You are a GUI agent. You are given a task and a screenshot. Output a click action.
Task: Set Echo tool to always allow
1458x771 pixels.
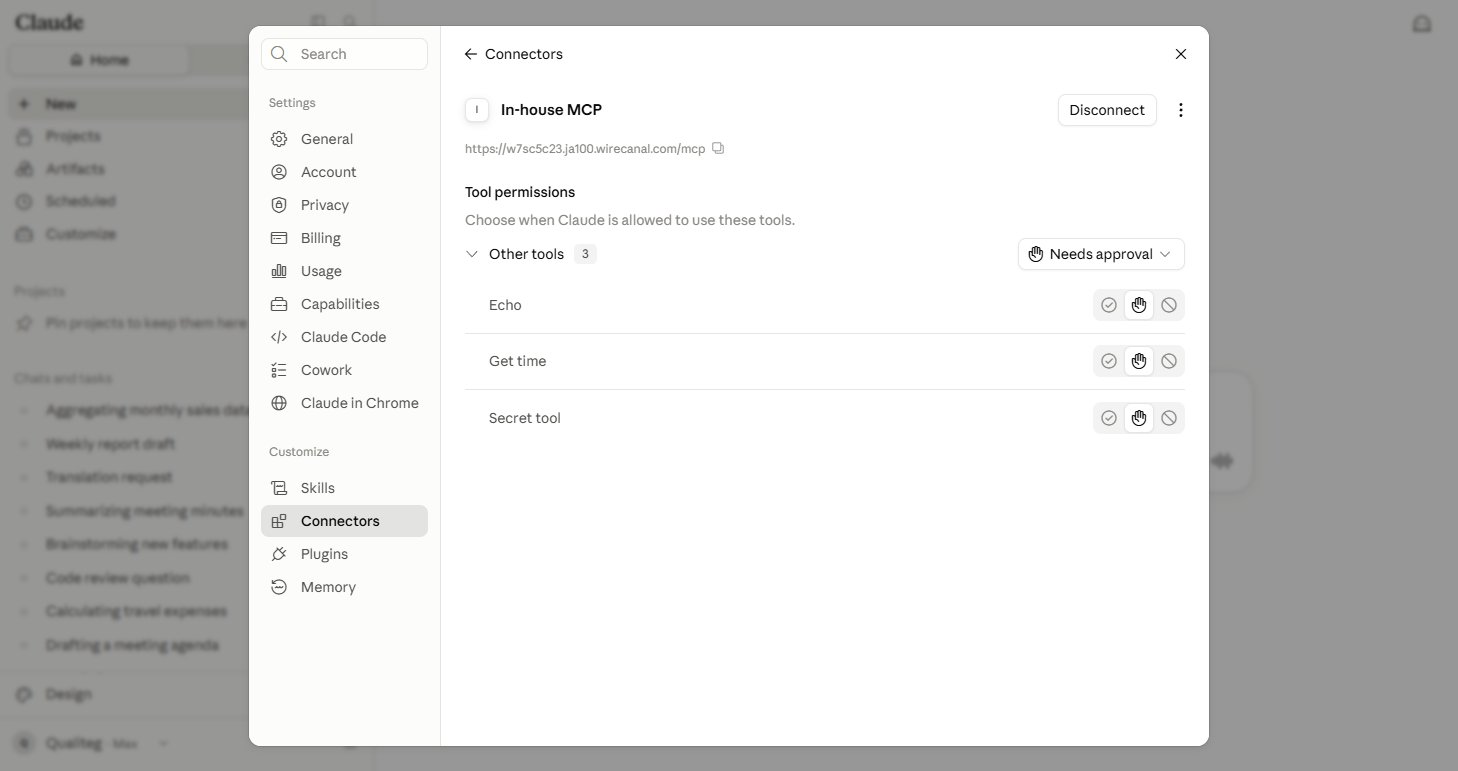coord(1108,305)
